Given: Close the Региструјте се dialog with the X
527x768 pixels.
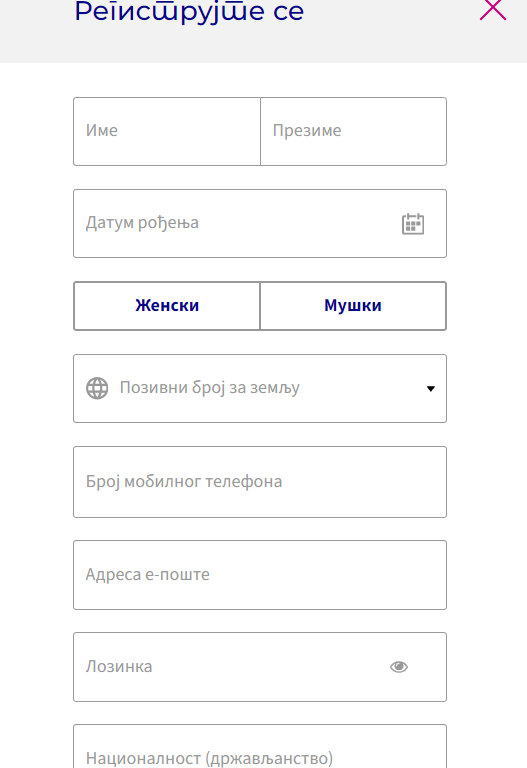Looking at the screenshot, I should click(493, 9).
